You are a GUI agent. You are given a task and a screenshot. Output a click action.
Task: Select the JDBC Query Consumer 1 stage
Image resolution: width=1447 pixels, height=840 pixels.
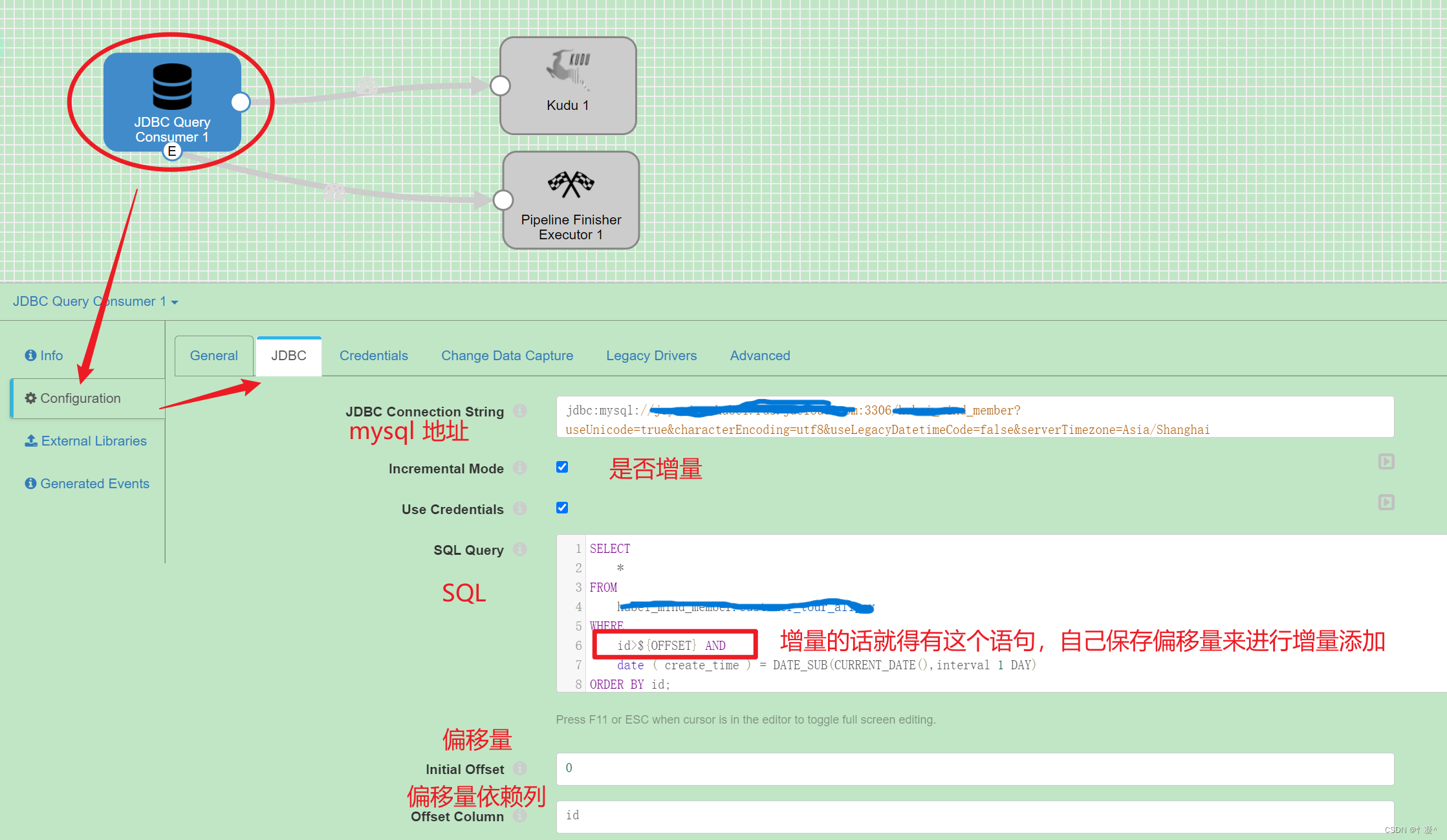172,102
